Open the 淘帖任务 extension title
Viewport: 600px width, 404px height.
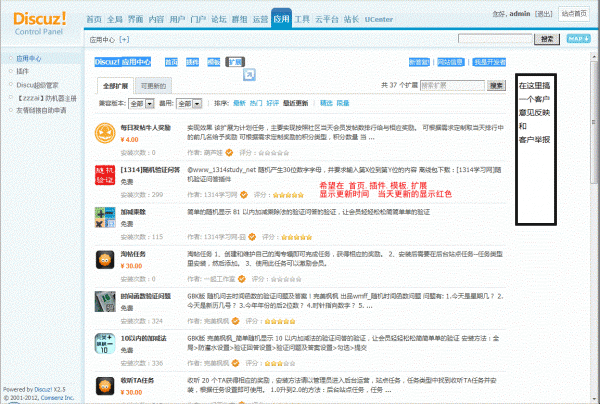click(133, 254)
